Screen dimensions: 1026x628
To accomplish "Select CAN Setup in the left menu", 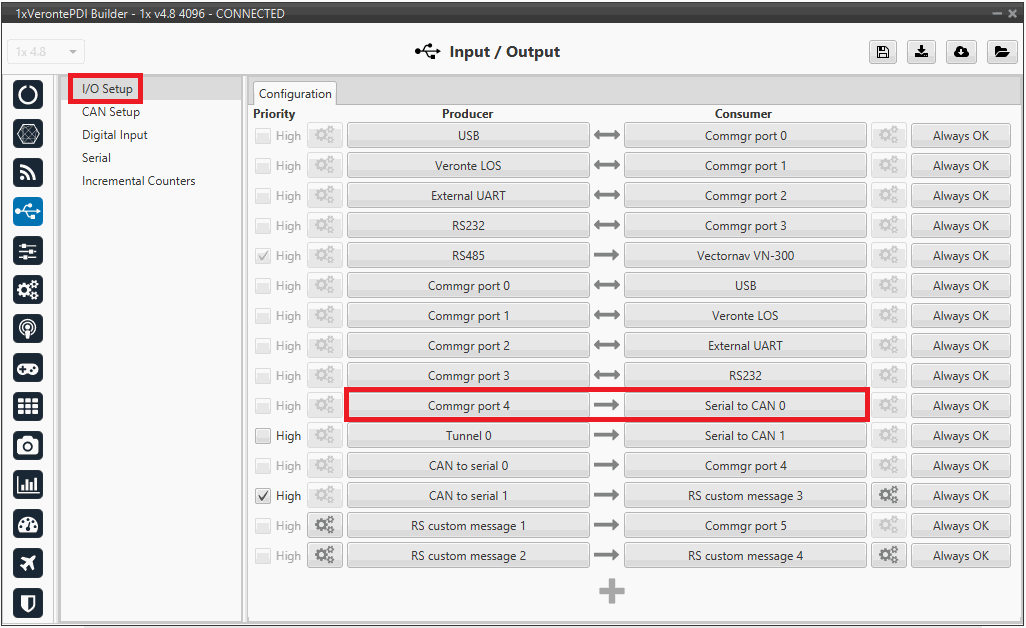I will click(111, 112).
